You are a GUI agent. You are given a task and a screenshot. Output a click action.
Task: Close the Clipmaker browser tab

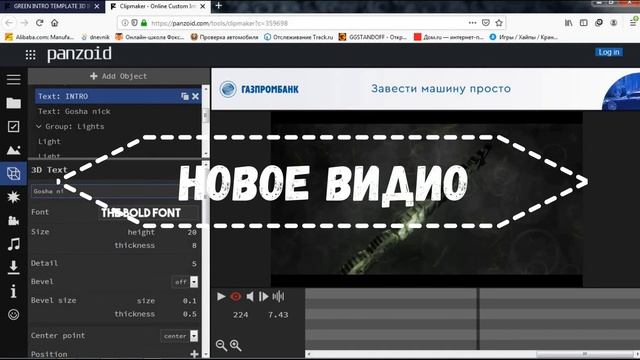point(202,6)
